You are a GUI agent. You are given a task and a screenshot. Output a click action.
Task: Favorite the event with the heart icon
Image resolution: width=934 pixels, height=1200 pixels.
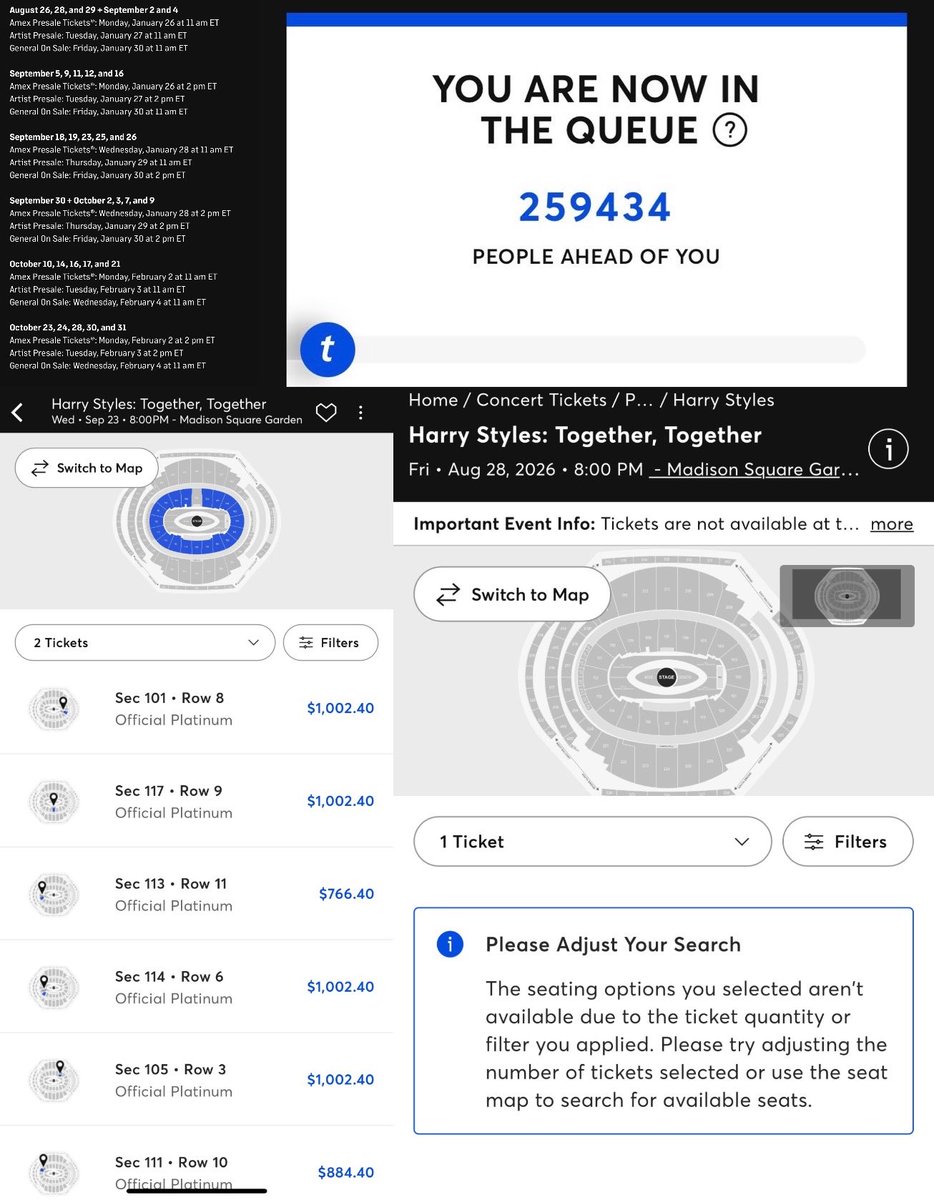point(325,412)
